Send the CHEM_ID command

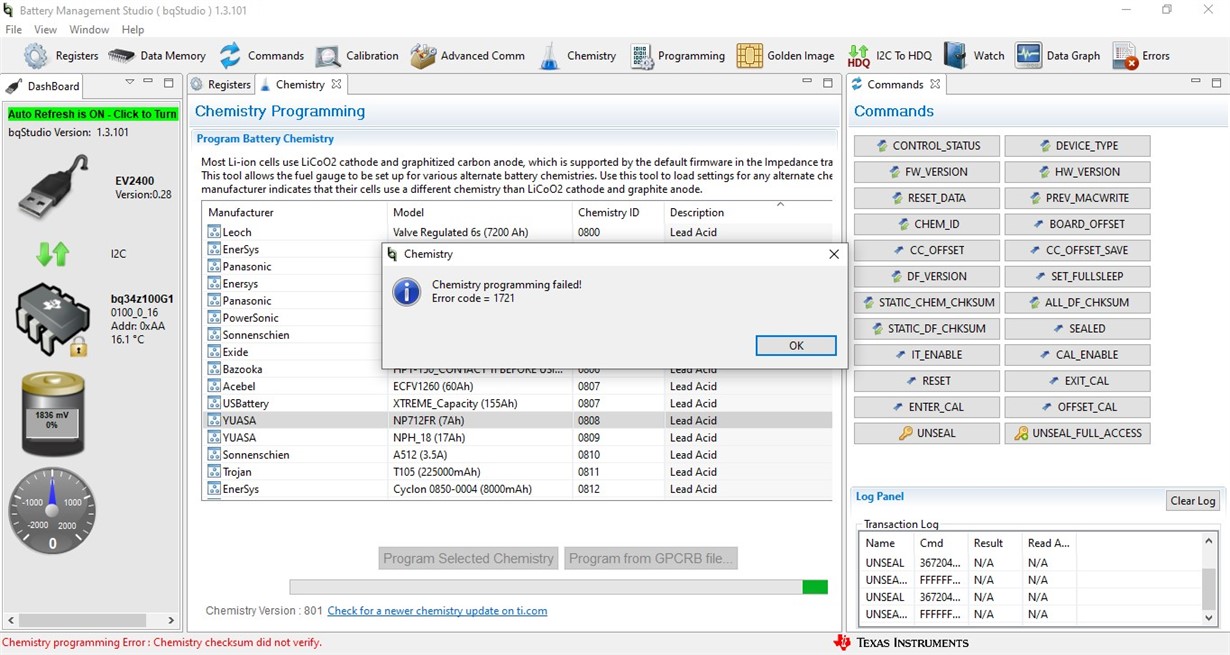pyautogui.click(x=926, y=224)
